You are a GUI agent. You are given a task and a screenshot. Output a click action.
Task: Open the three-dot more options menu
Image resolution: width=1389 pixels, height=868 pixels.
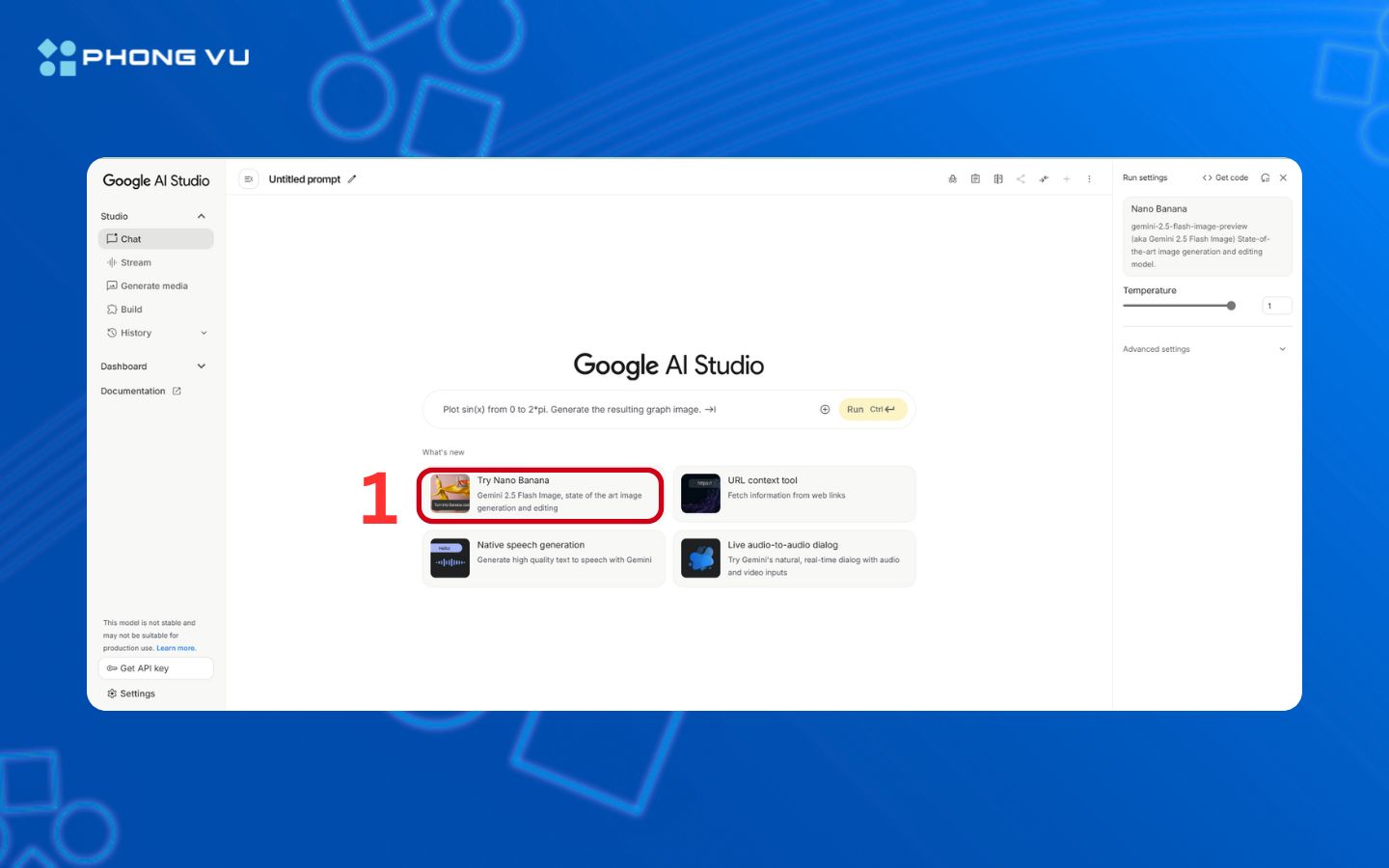coord(1089,179)
